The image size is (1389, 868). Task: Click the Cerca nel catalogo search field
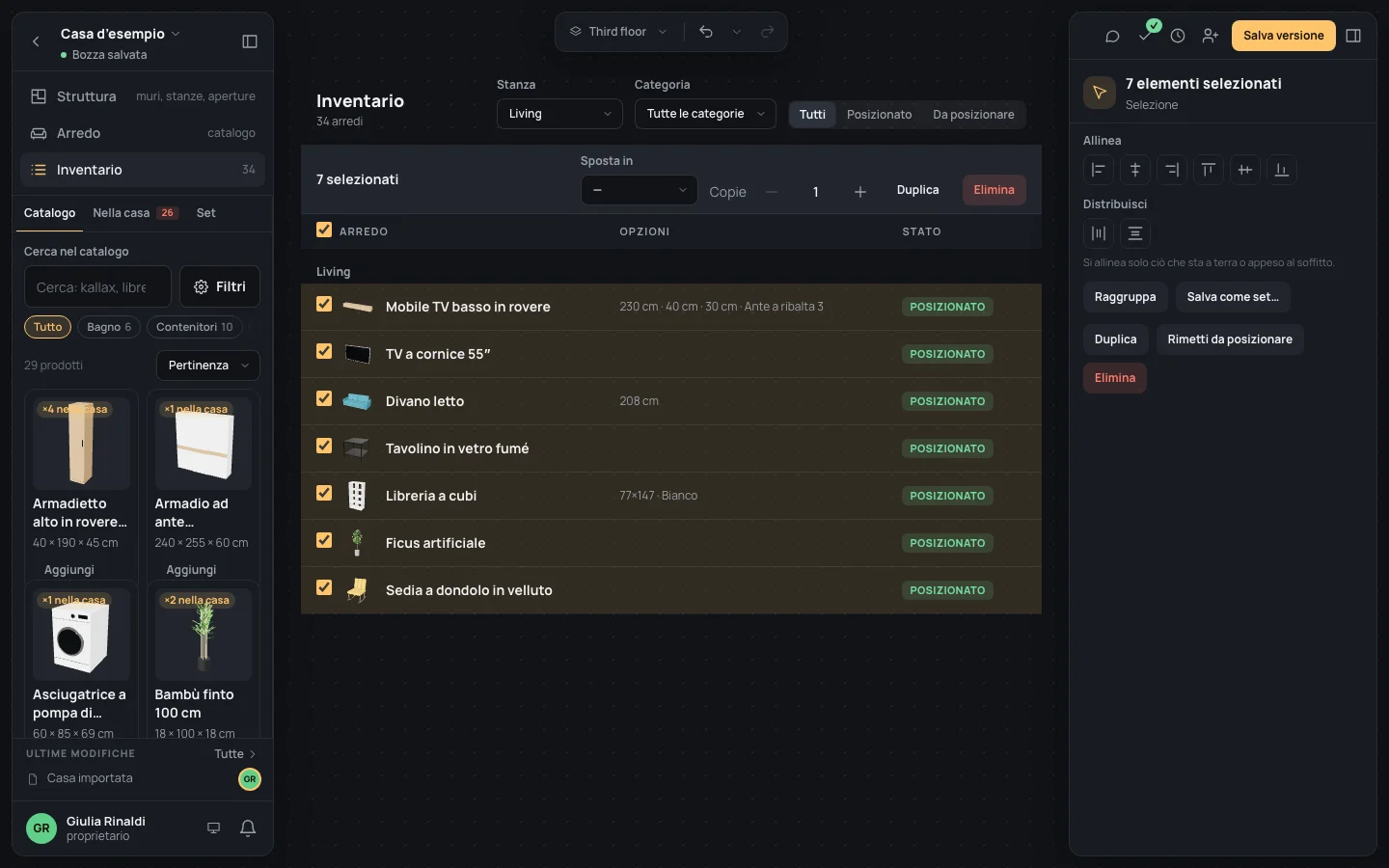97,286
